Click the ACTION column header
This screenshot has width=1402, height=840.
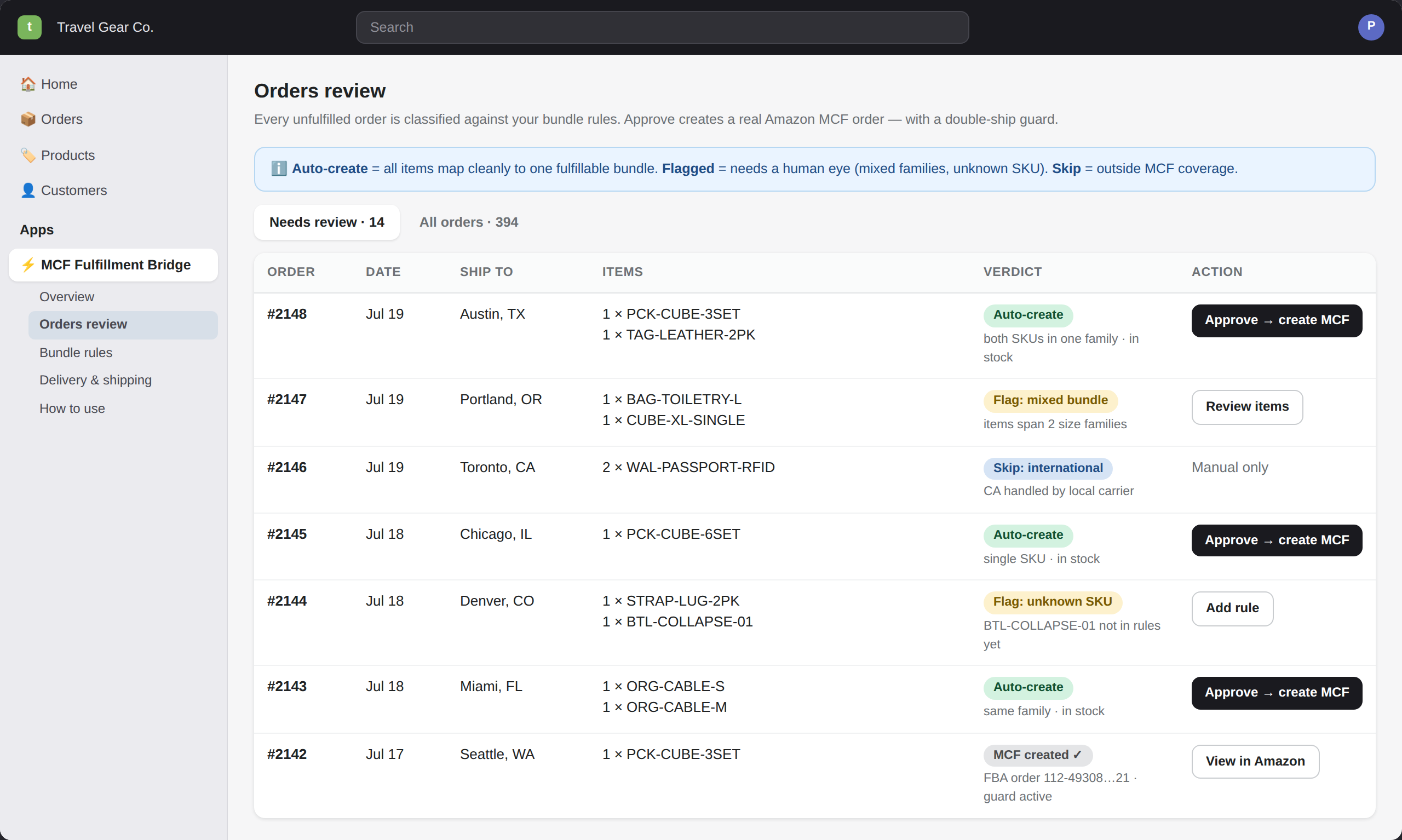click(x=1217, y=272)
